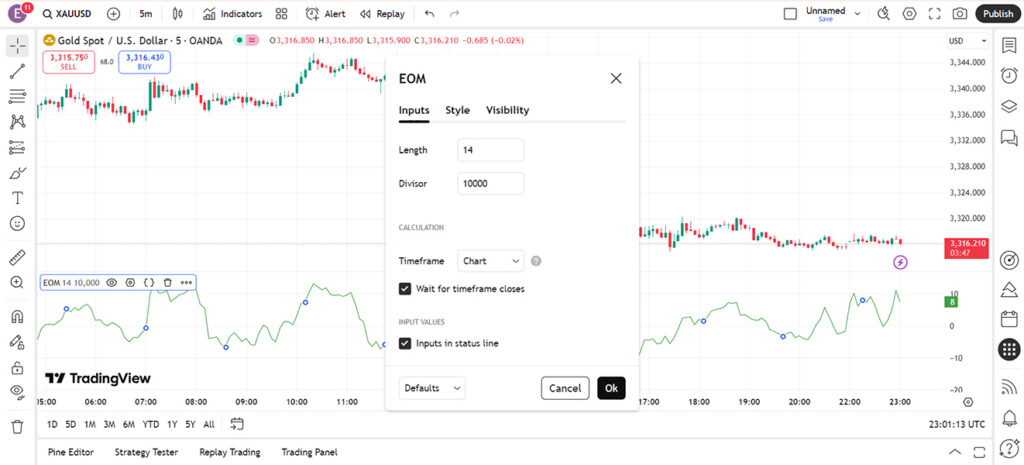Screen dimensions: 1024x465
Task: Open the patterns drawing tool
Action: (x=18, y=121)
